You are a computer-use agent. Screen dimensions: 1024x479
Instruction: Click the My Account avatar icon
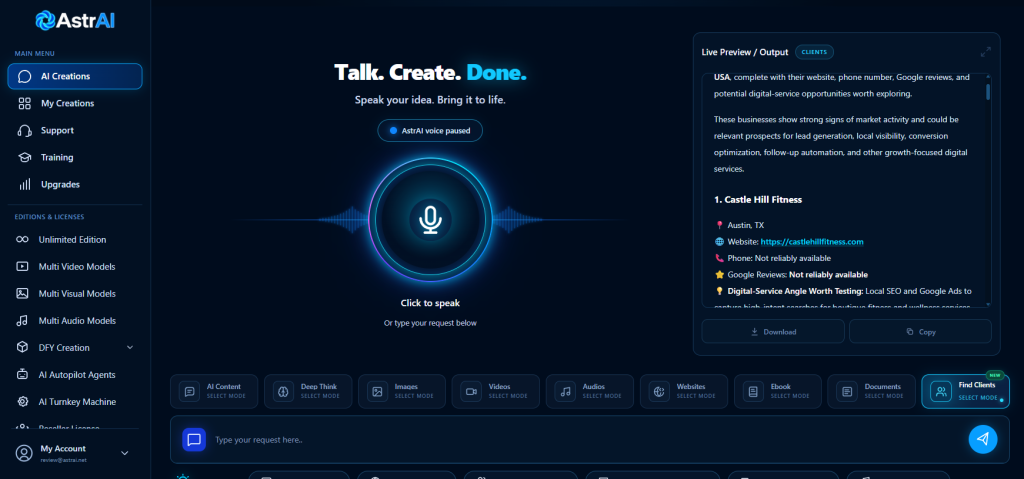24,453
